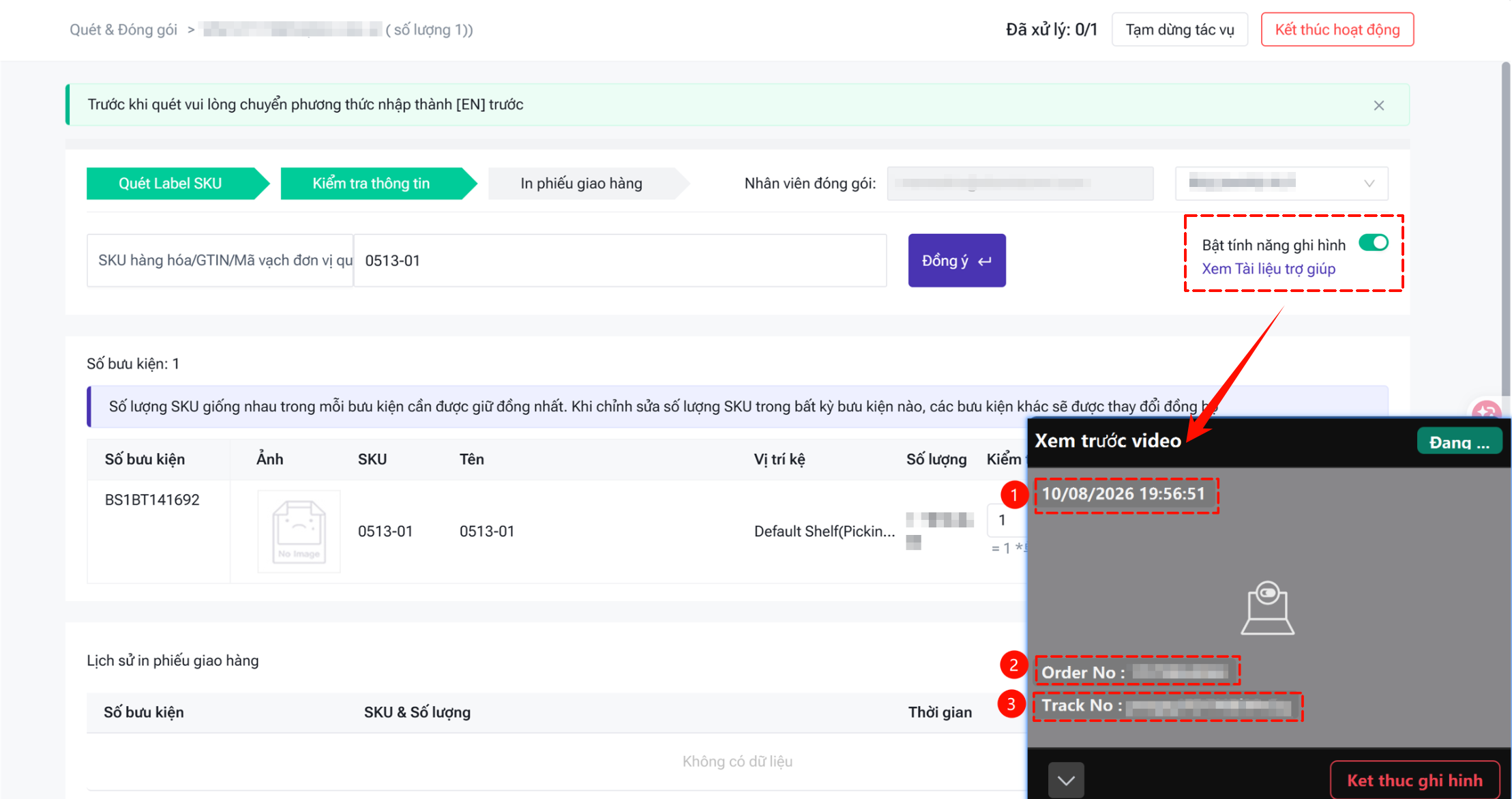The height and width of the screenshot is (799, 1512).
Task: Click the Lịch sử in phiếu giao hàng heading
Action: pyautogui.click(x=173, y=660)
